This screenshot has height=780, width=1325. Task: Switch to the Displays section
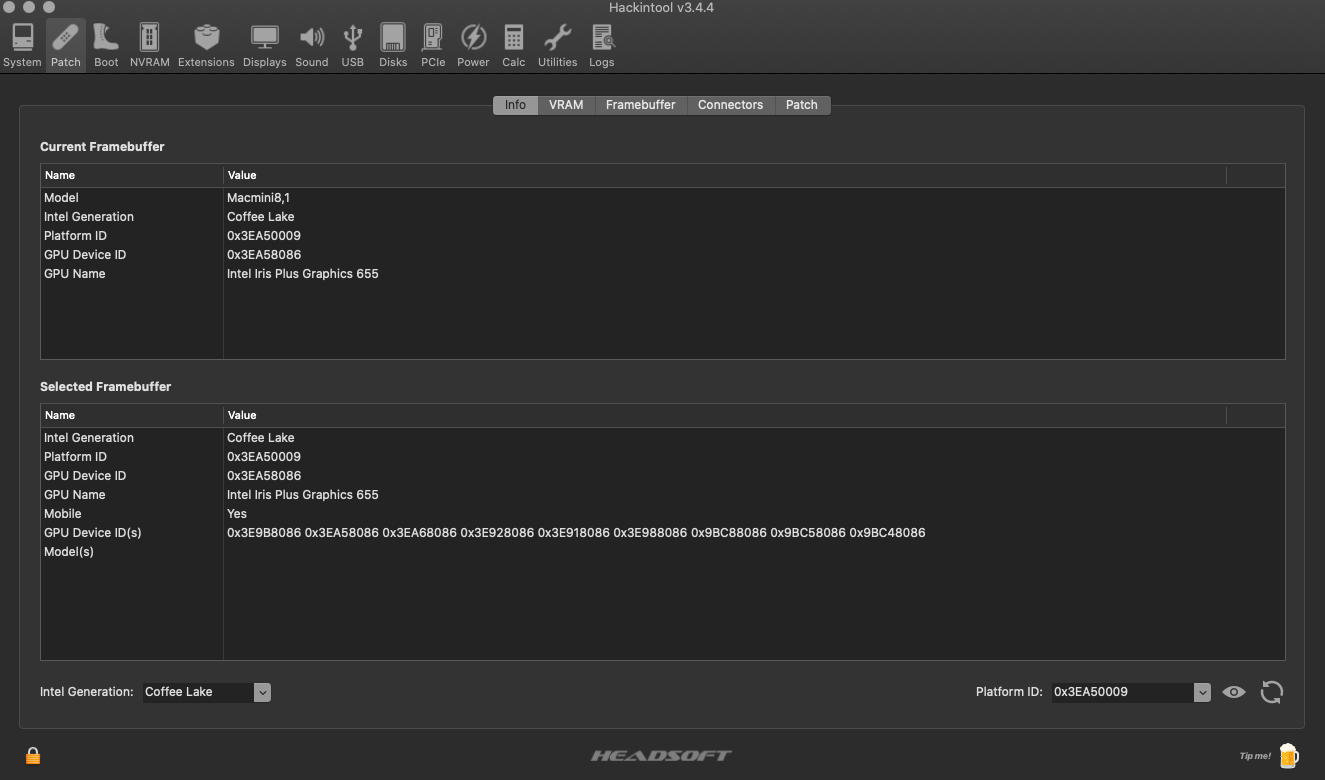264,46
